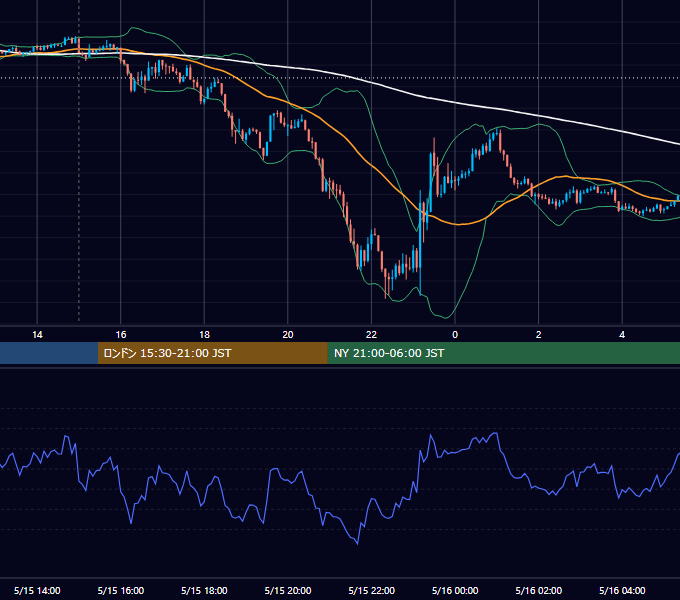Click the blue session bar before London
The width and height of the screenshot is (680, 600).
click(x=49, y=353)
